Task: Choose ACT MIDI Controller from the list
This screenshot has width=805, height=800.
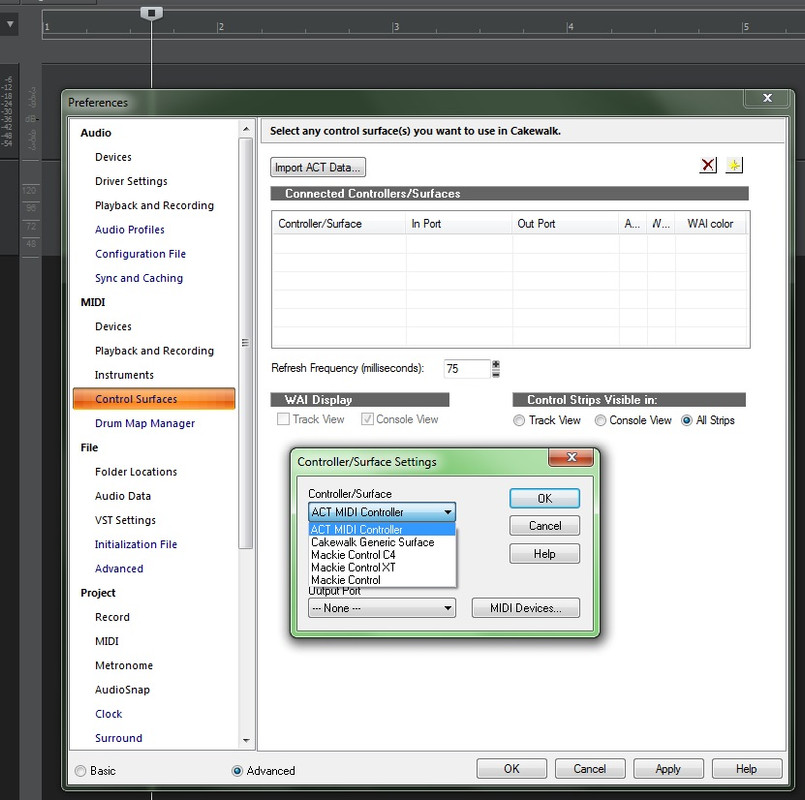Action: click(382, 529)
